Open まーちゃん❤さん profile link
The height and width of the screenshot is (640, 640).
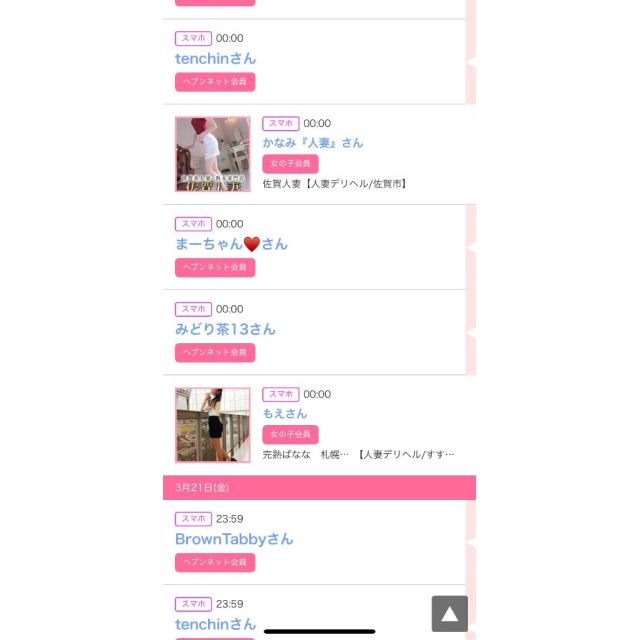[x=231, y=244]
